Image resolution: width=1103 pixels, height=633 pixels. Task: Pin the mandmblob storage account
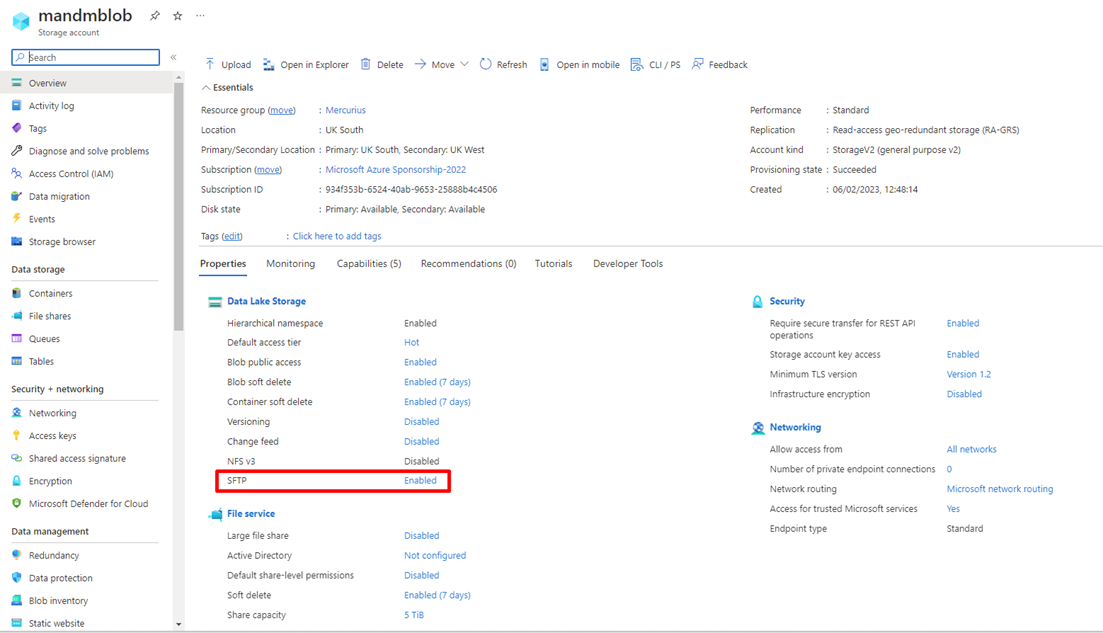[155, 15]
